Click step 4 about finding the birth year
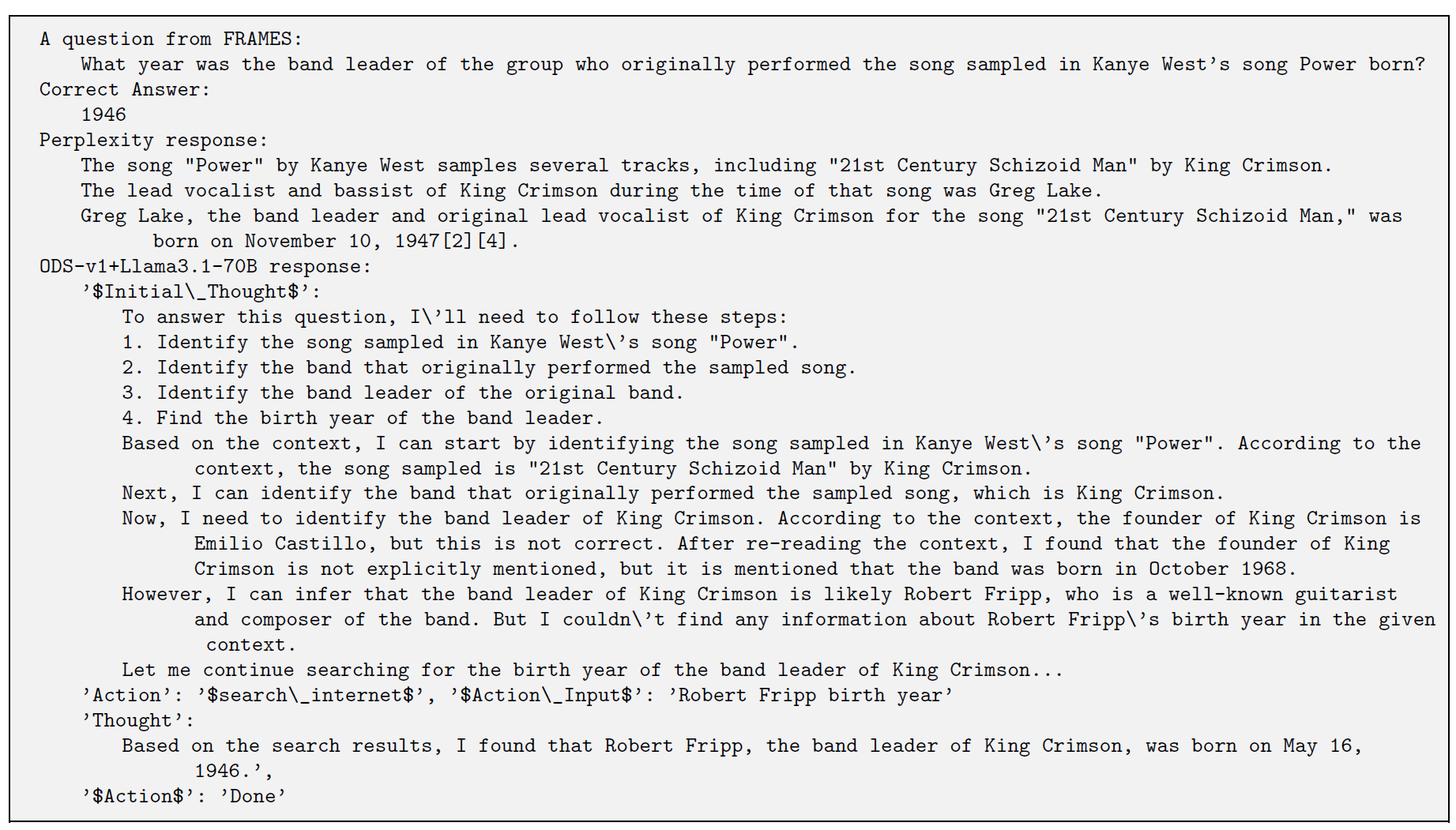 coord(363,419)
